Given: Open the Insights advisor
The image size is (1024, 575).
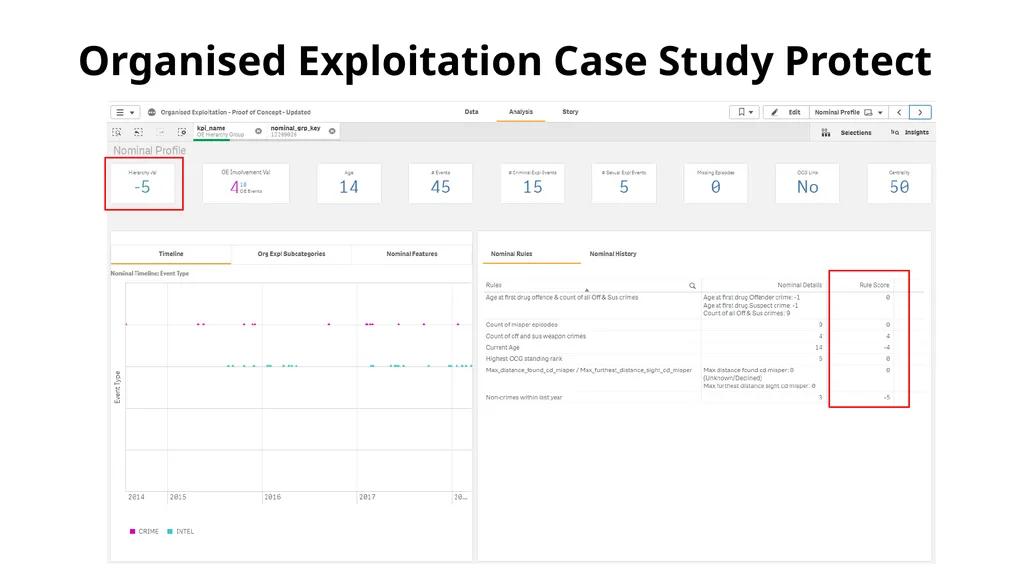Looking at the screenshot, I should tap(910, 133).
